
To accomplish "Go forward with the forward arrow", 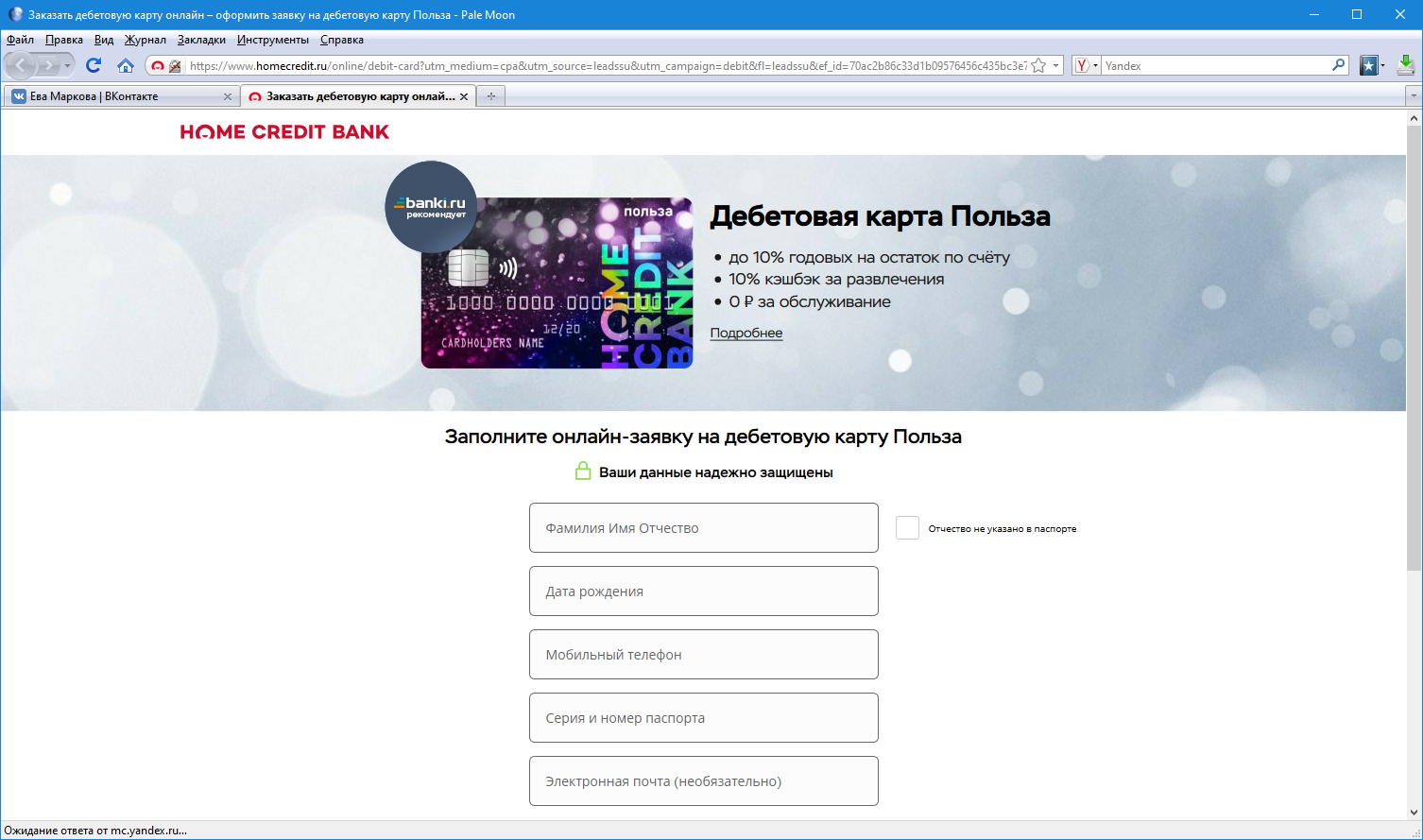I will (x=49, y=65).
